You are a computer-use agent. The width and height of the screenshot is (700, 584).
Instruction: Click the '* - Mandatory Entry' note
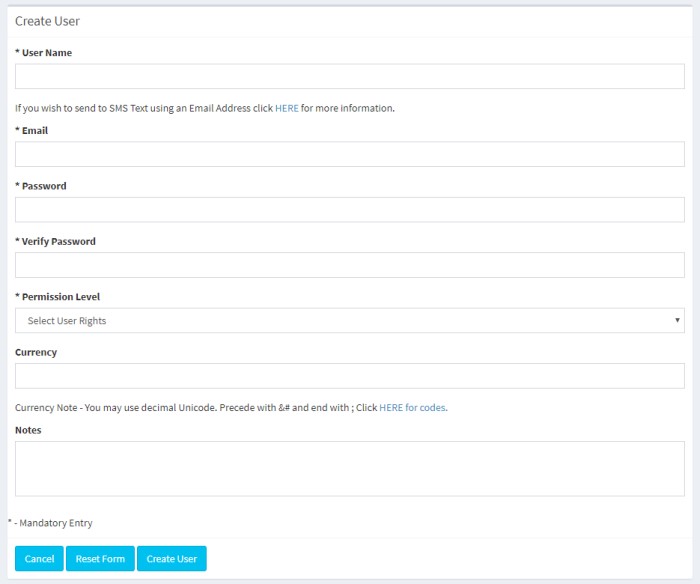point(50,523)
